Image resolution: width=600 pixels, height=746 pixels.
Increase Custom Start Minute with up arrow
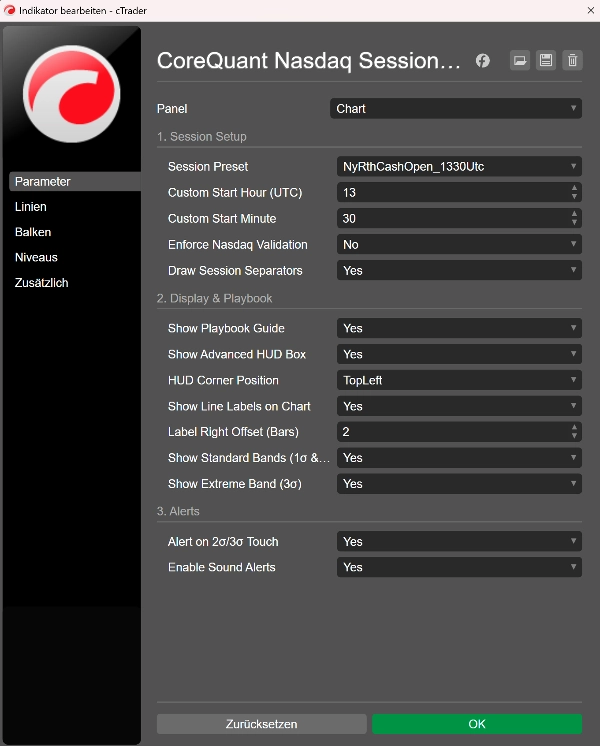574,214
